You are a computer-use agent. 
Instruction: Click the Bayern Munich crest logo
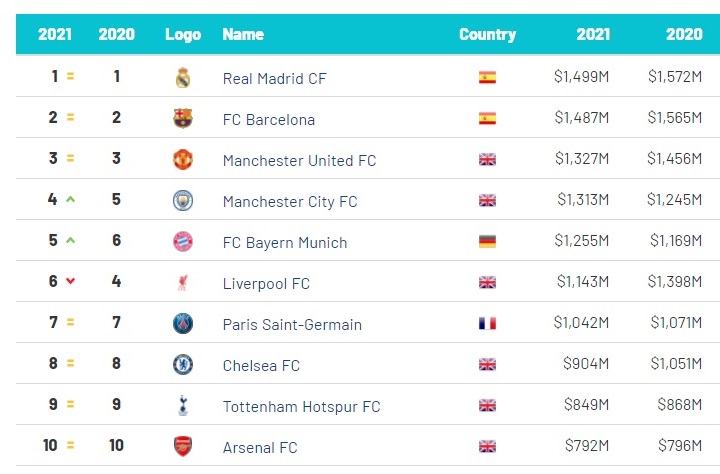[x=183, y=242]
